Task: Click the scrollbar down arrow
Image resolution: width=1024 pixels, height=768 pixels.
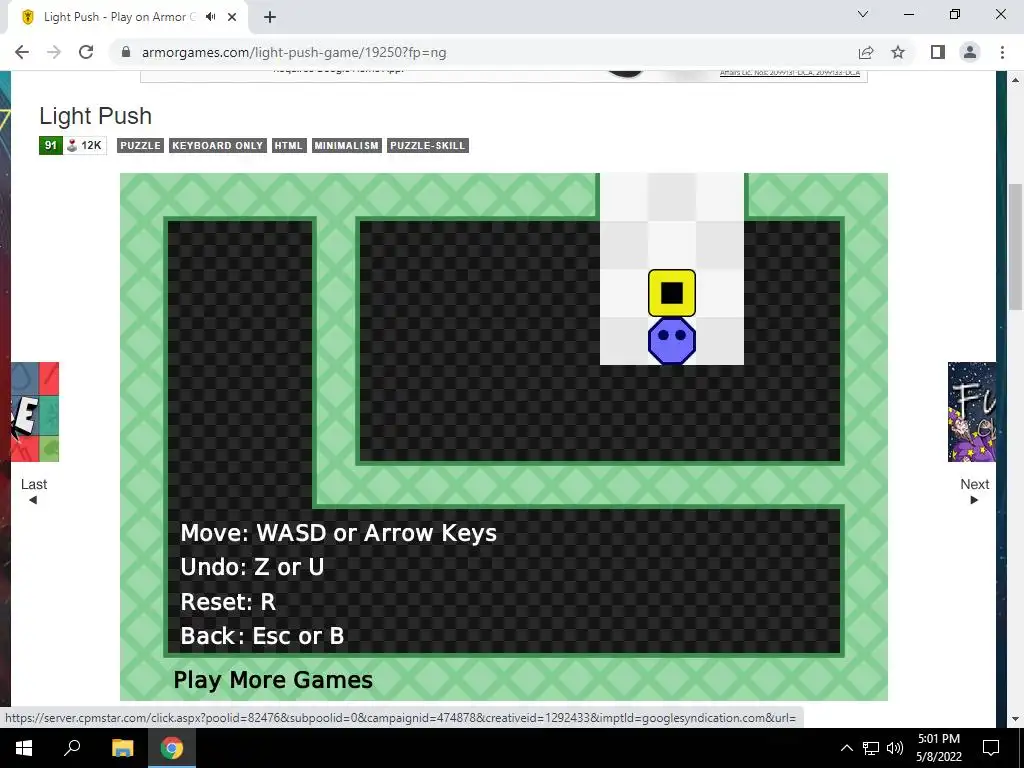Action: 1015,719
